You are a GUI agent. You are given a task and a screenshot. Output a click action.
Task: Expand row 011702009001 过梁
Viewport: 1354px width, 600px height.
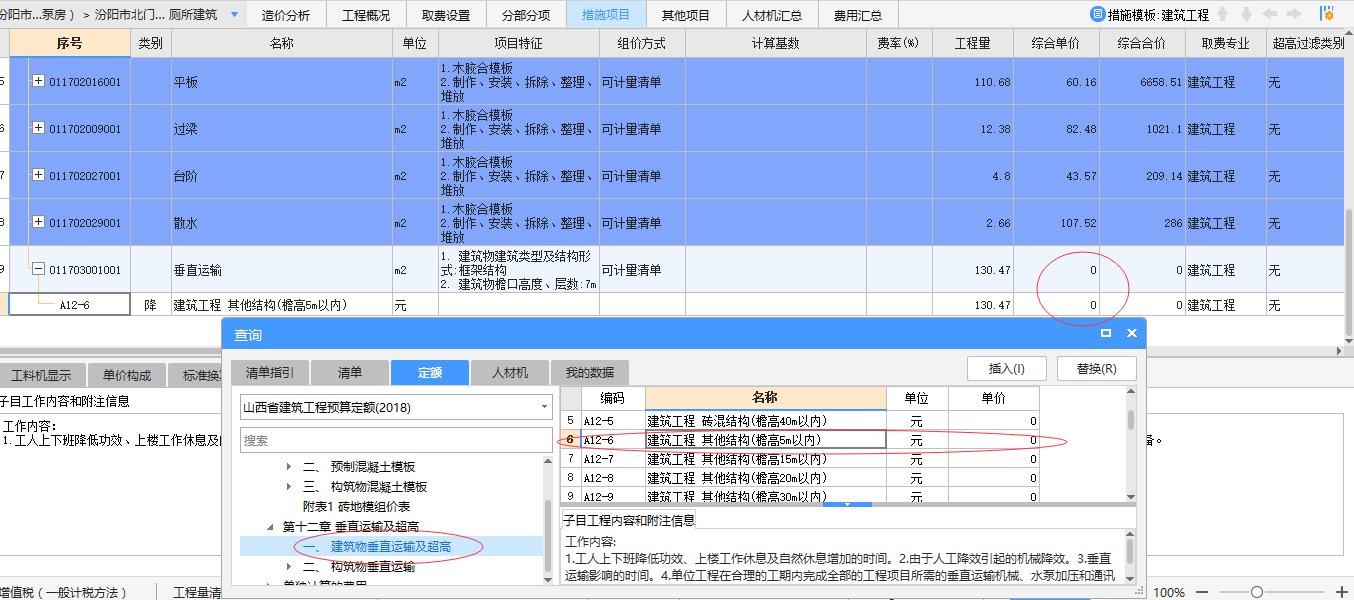click(x=39, y=128)
